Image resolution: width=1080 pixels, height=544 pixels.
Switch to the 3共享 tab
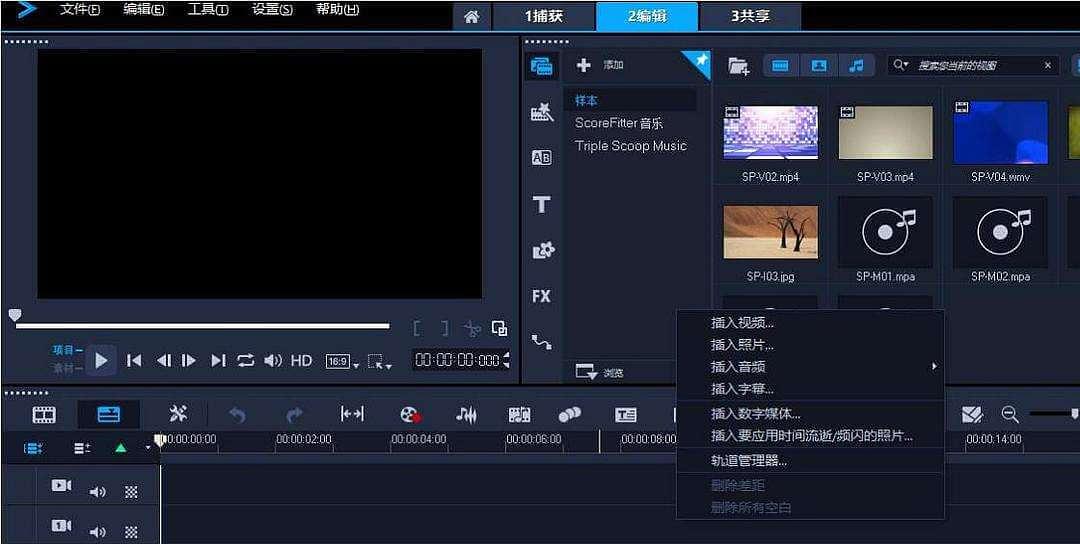(x=749, y=16)
